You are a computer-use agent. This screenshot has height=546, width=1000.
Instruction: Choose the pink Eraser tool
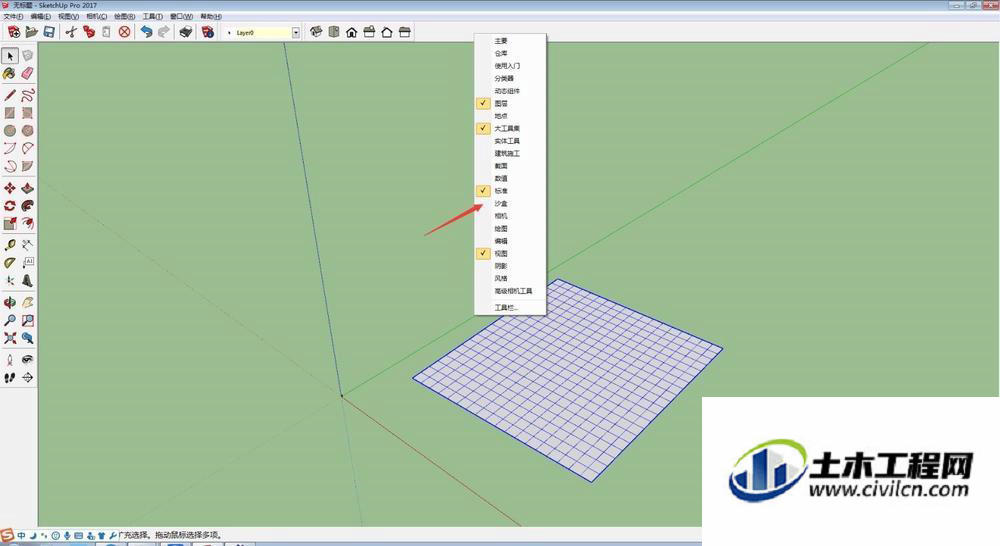tap(27, 73)
